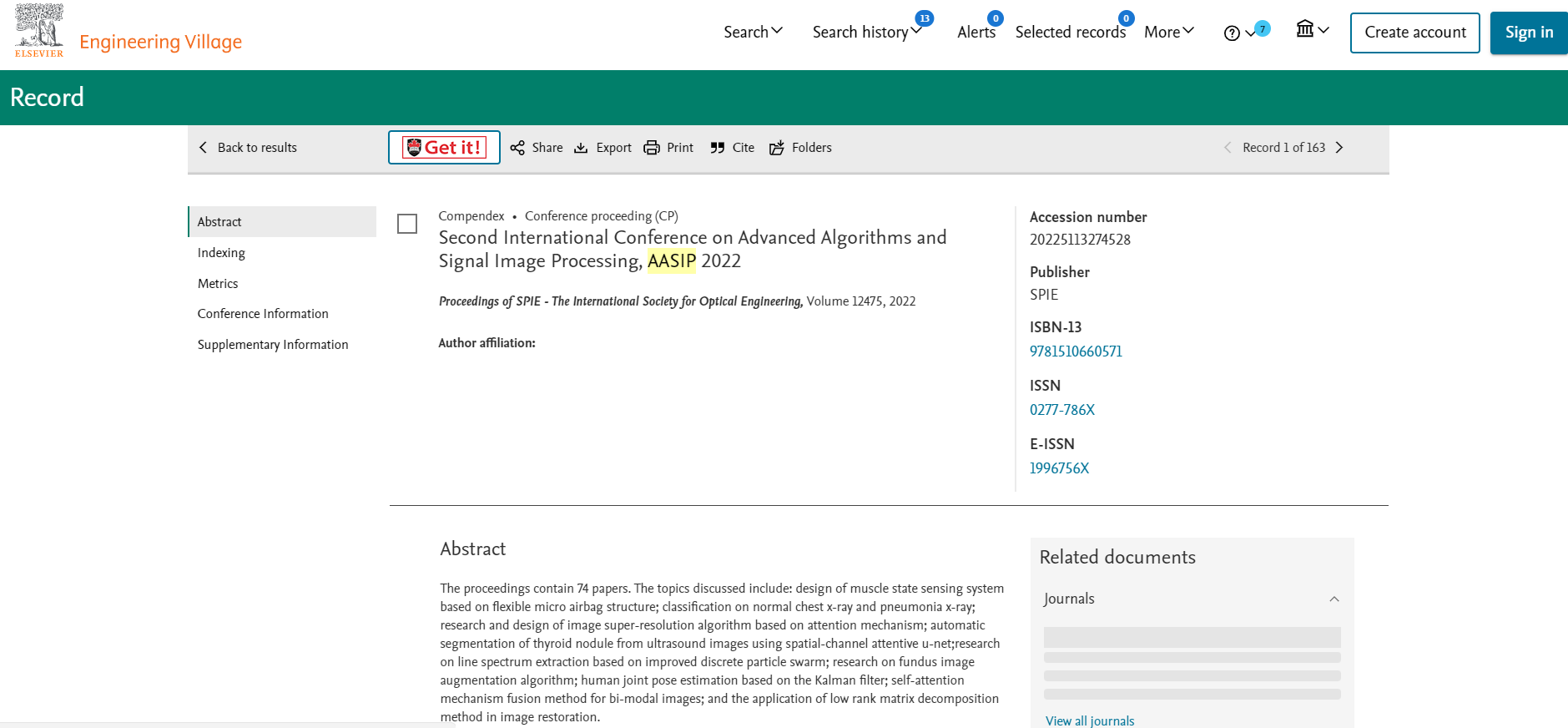Click the Share icon in toolbar
Viewport: 1568px width, 728px height.
pos(517,148)
